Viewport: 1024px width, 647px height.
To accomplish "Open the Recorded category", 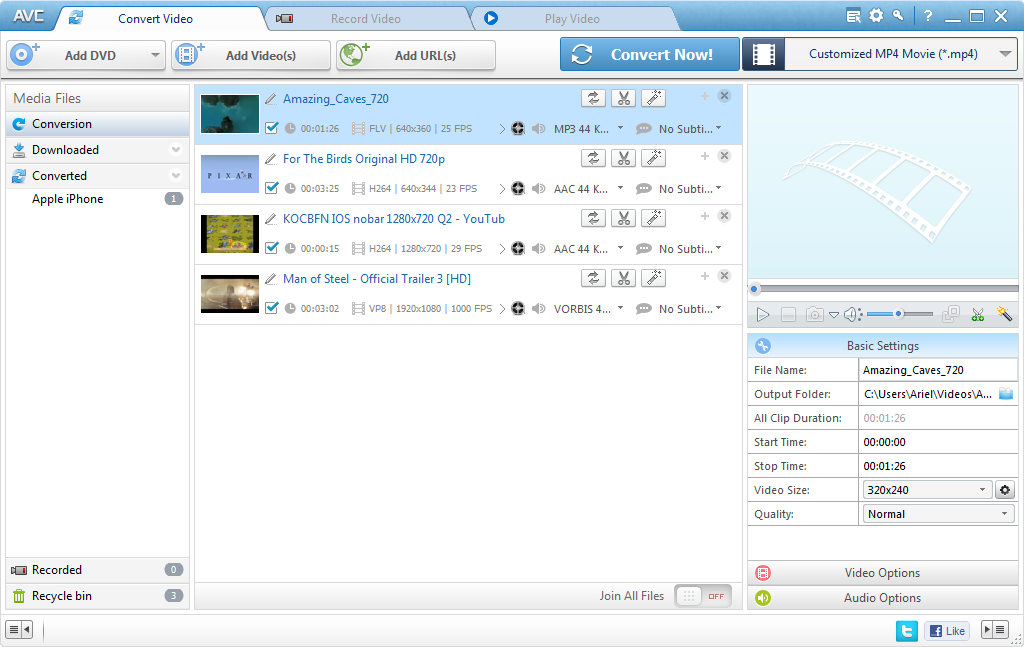I will tap(97, 570).
